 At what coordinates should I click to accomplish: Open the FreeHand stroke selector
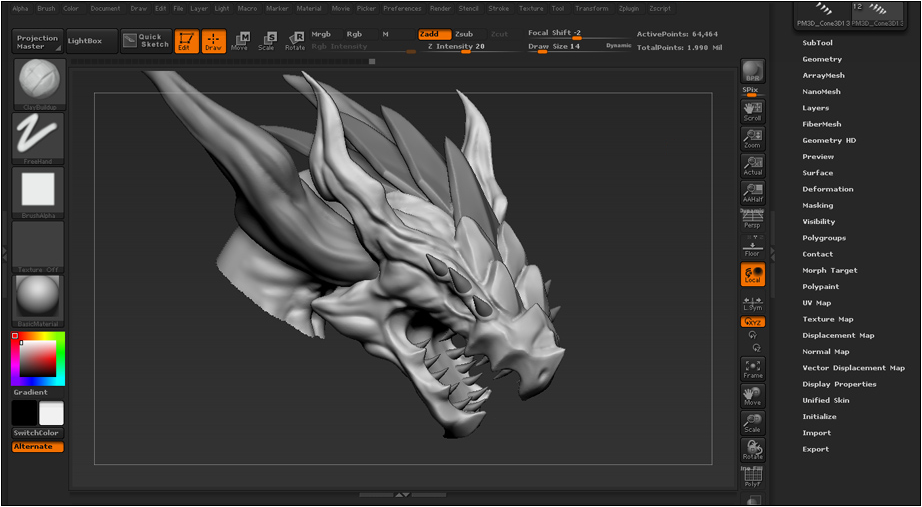pos(38,138)
